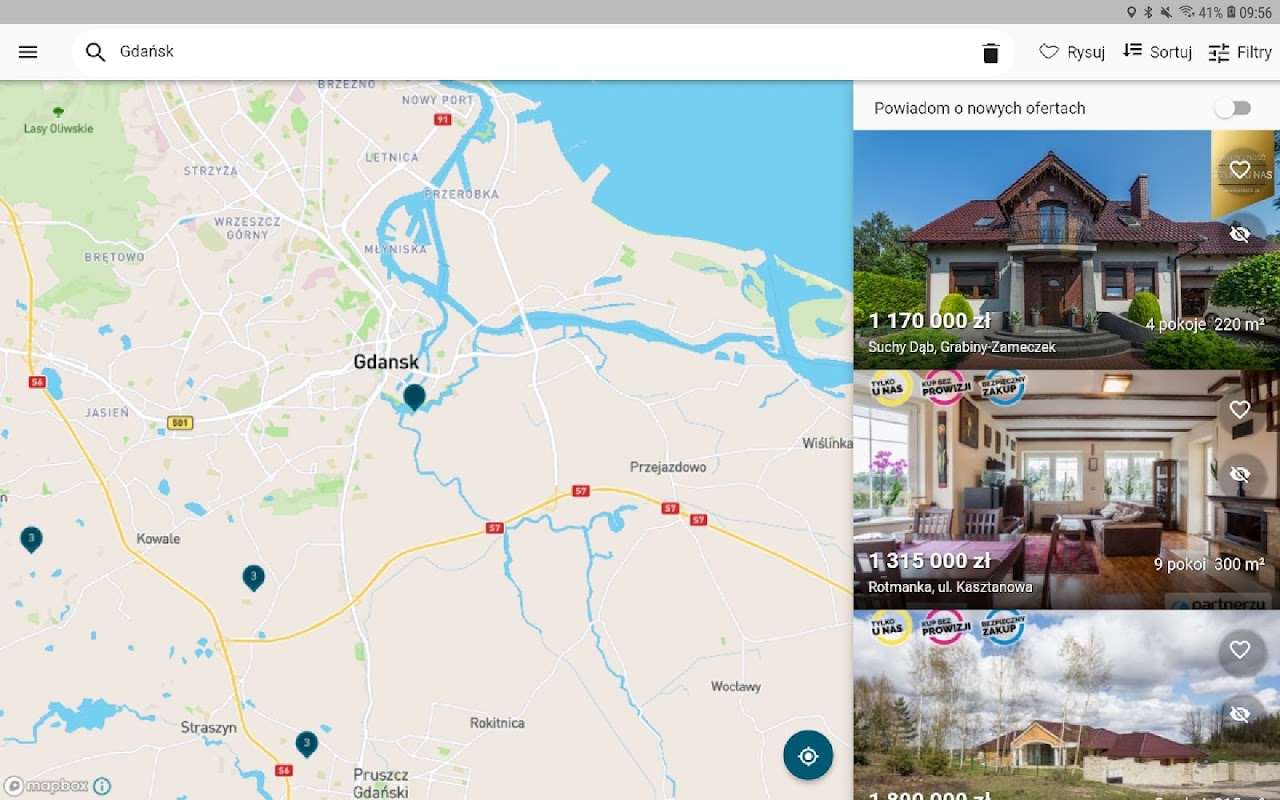The height and width of the screenshot is (800, 1280).
Task: Click the cluster pin 3 near Kowale
Action: click(254, 577)
